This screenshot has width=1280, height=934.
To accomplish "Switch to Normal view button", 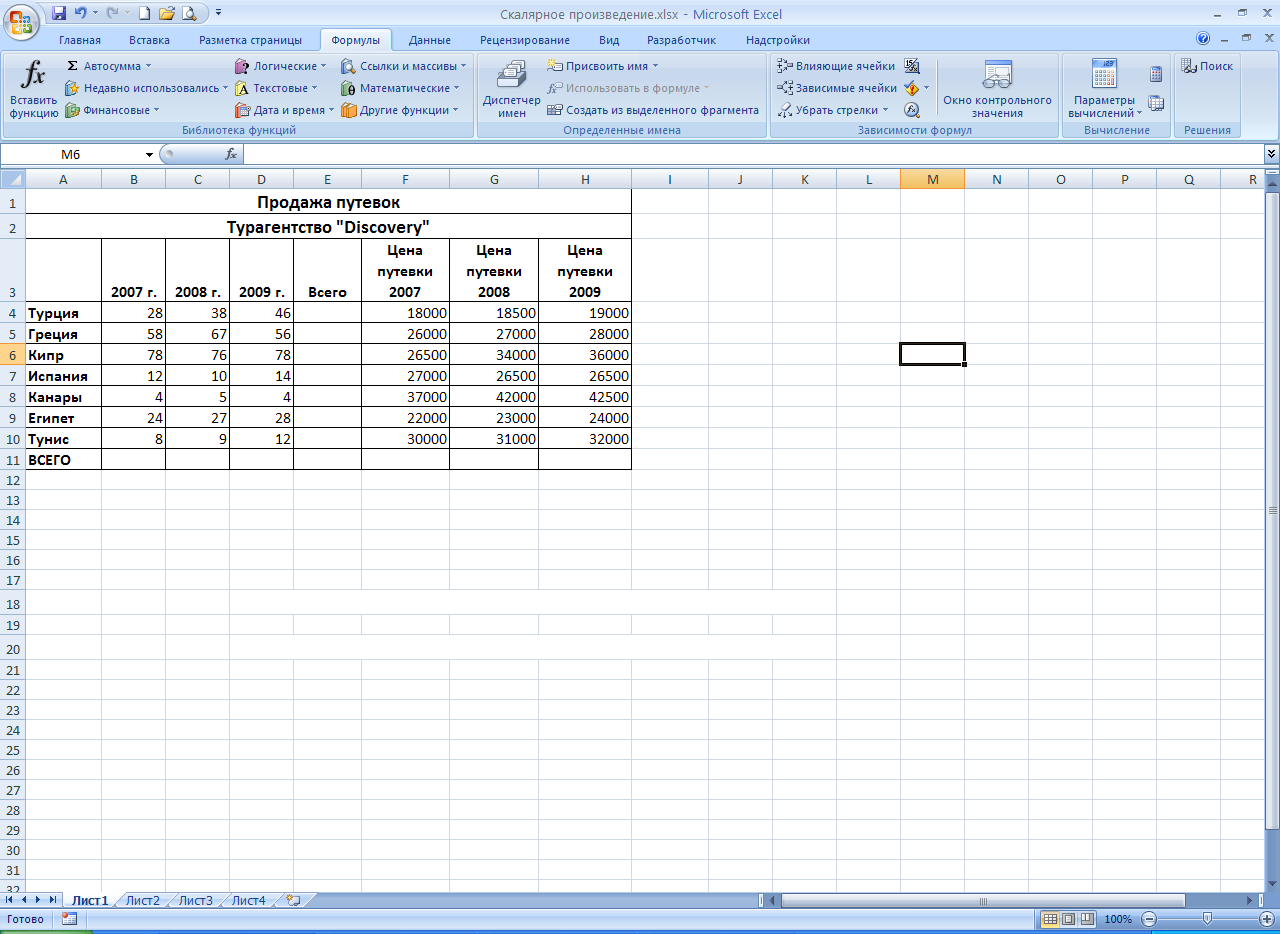I will 1050,919.
